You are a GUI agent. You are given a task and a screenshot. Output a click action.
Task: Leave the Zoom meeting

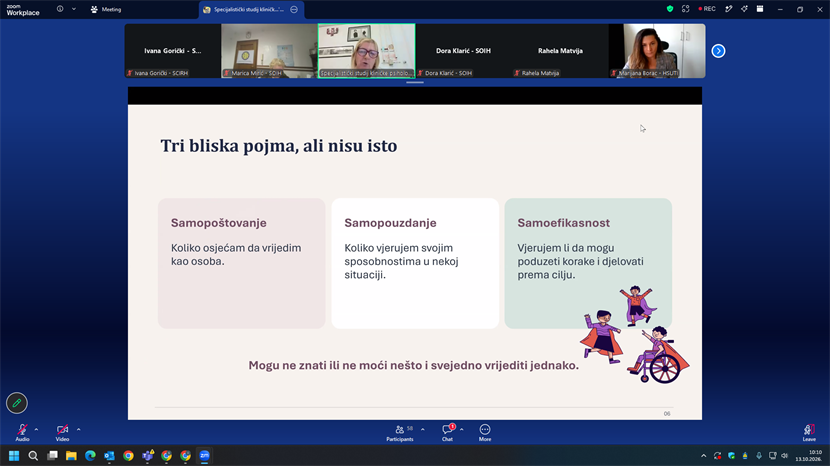coord(809,433)
